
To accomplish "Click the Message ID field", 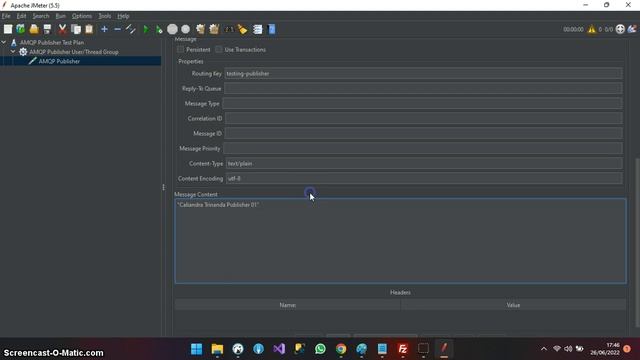I will pos(423,133).
